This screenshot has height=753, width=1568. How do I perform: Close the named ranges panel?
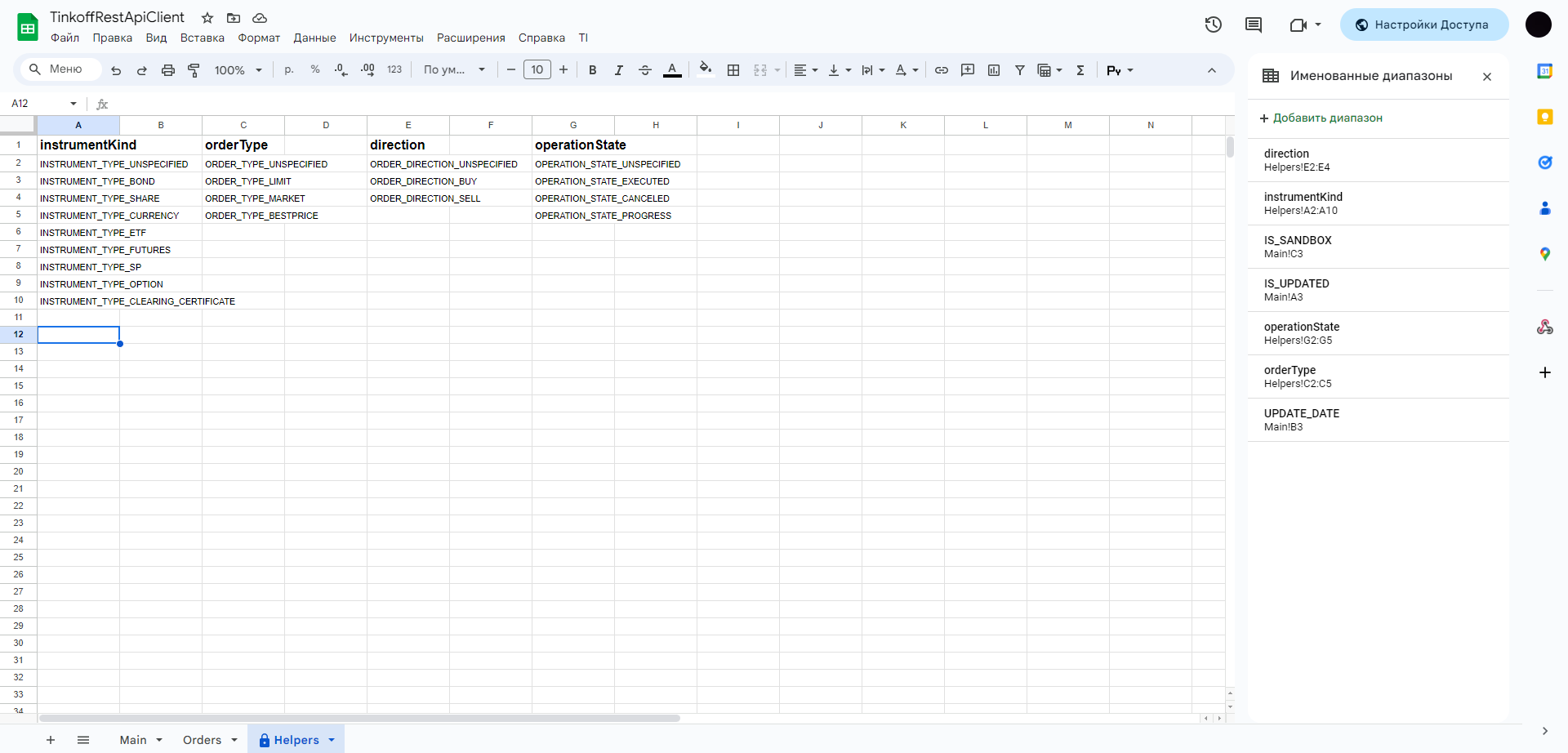[1487, 77]
